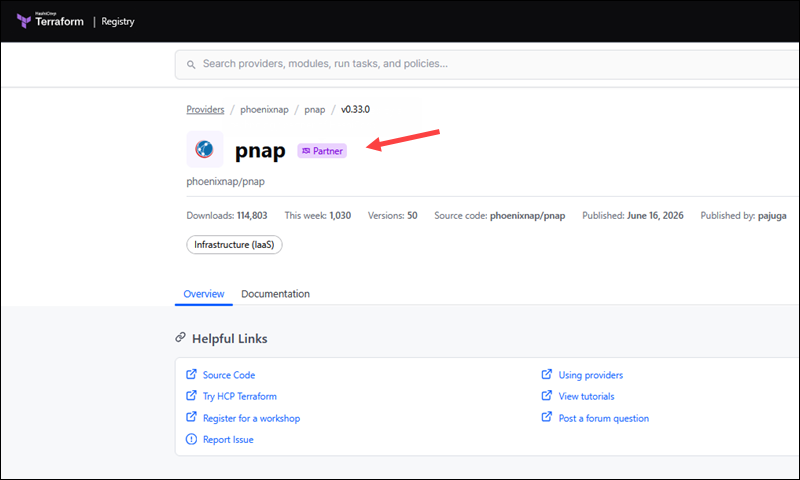Select the pnap breadcrumb item
This screenshot has width=800, height=480.
click(315, 109)
